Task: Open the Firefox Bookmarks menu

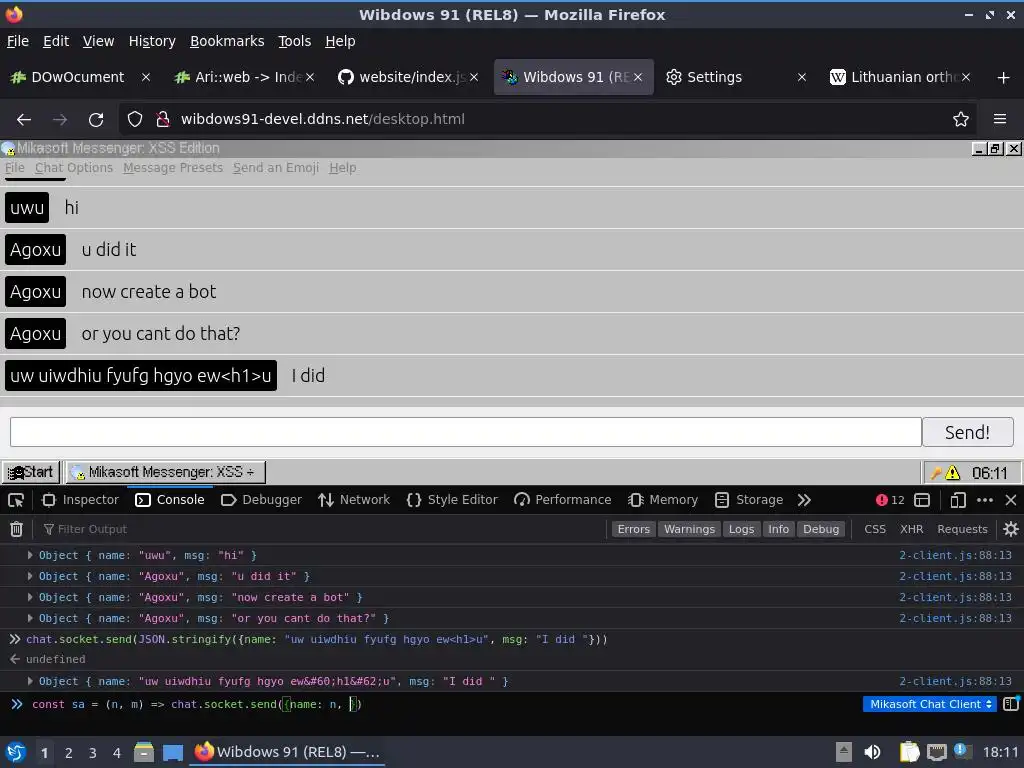Action: [227, 41]
